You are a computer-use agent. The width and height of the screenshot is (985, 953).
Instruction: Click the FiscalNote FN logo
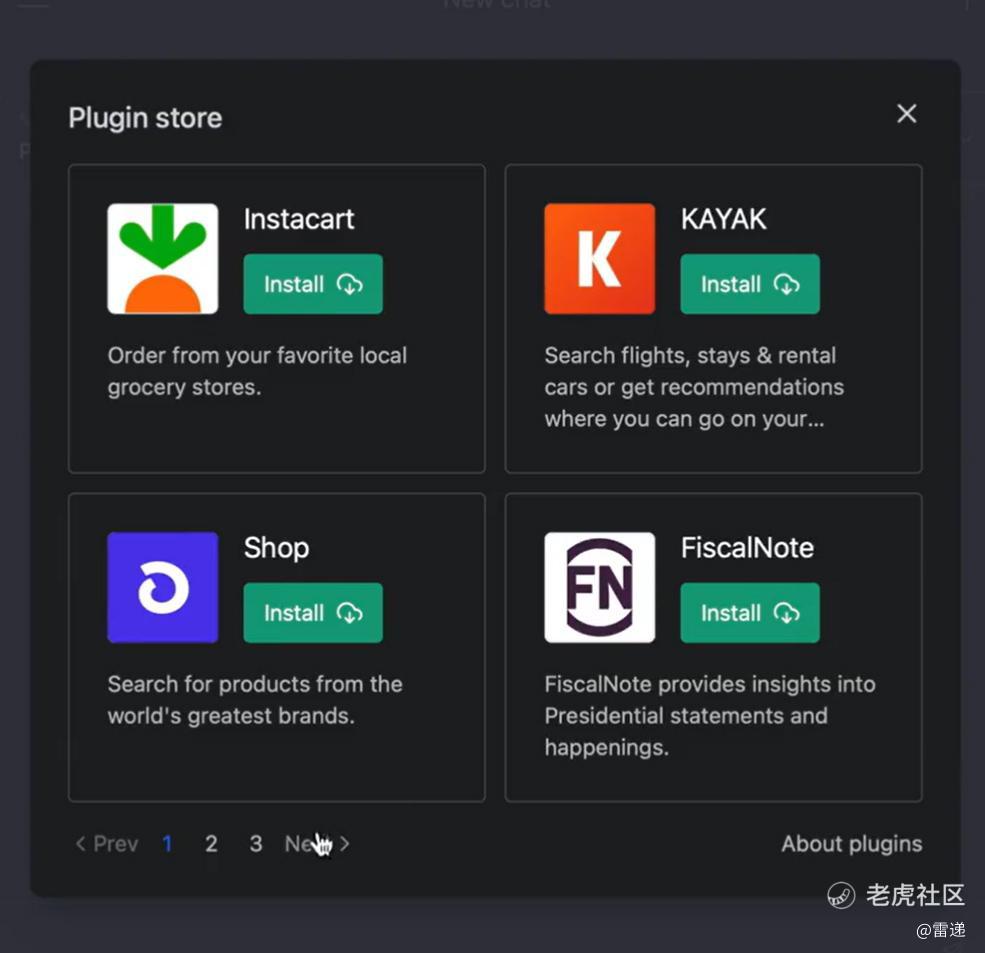point(599,587)
